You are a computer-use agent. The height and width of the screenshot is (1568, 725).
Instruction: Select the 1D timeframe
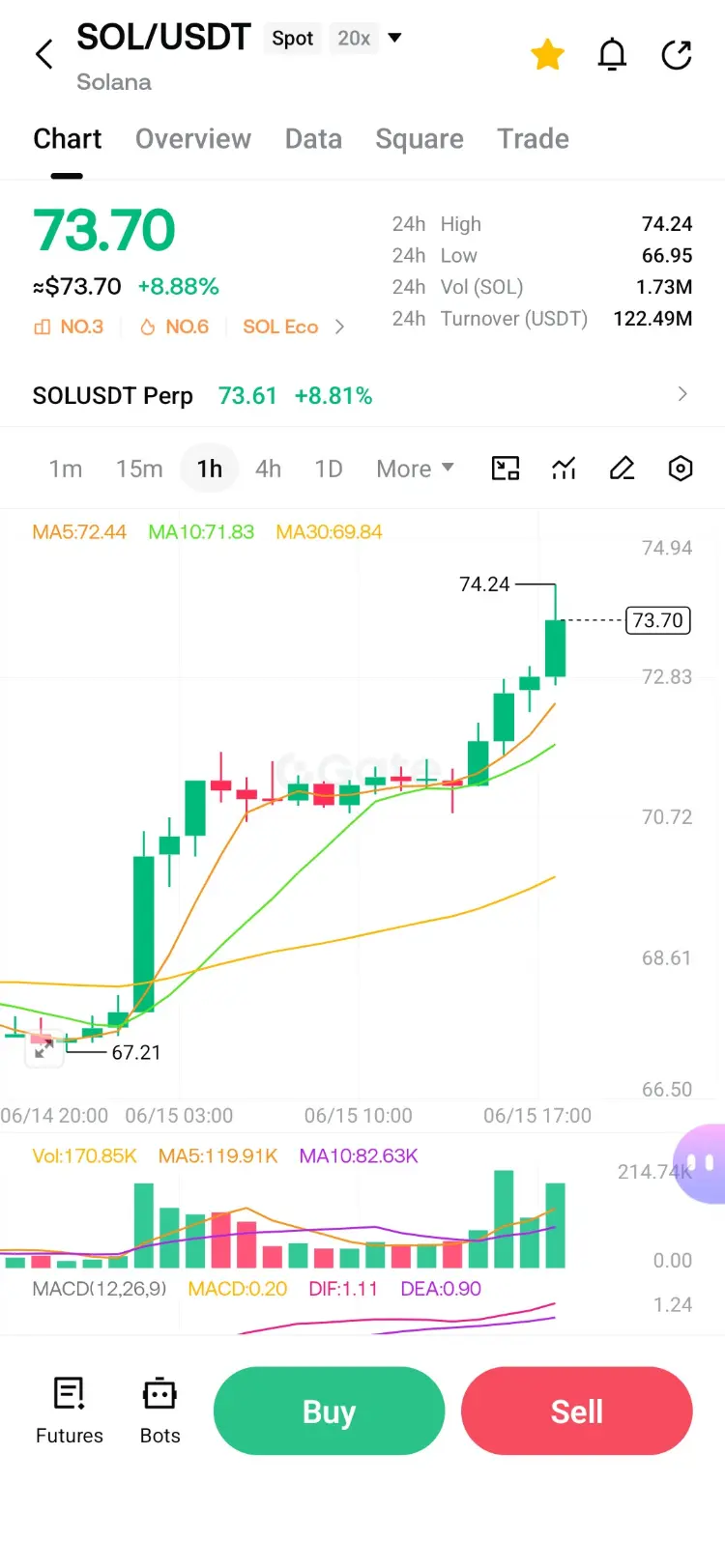pos(329,469)
